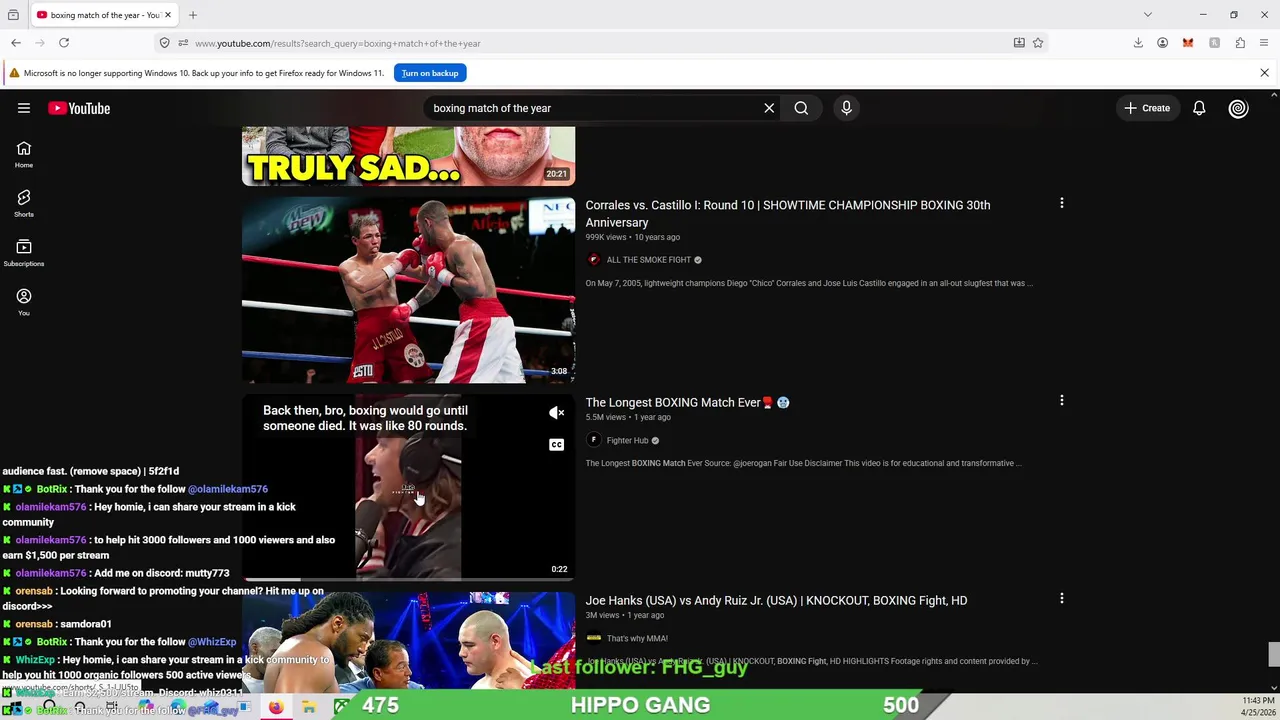This screenshot has width=1280, height=720.
Task: Open more actions for Corrales vs. Castillo video
Action: point(1062,203)
